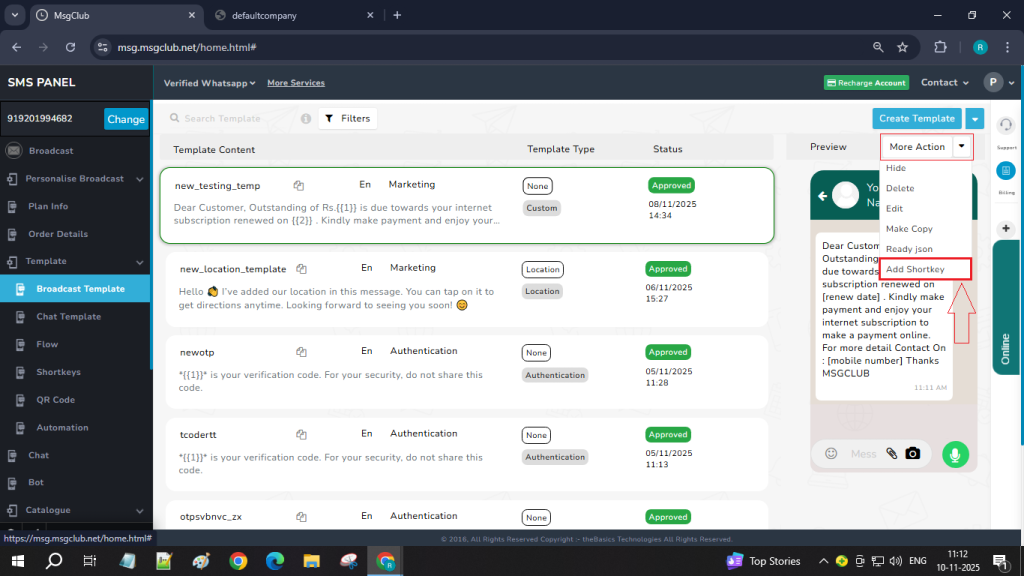Click the Billing icon in right sidebar

(1006, 170)
